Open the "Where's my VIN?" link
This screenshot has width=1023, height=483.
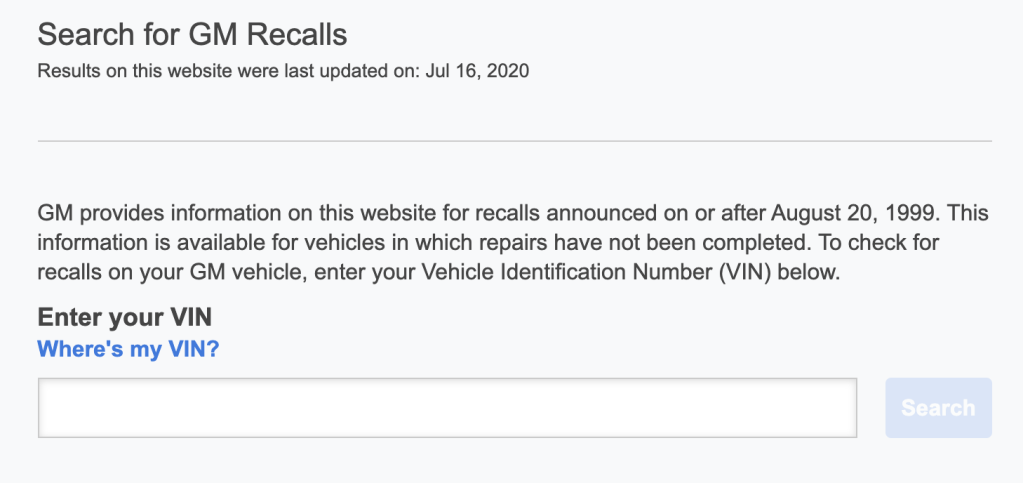[128, 349]
